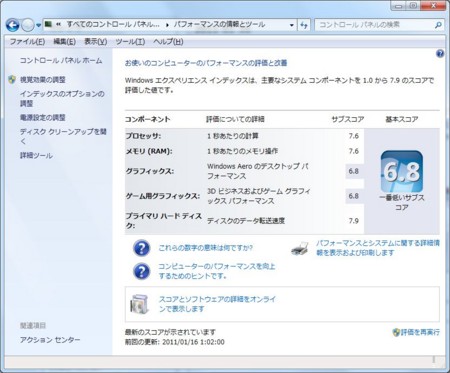Viewport: 450px width, 373px height.
Task: Open ディスク クリーンアップを開く link
Action: [63, 136]
